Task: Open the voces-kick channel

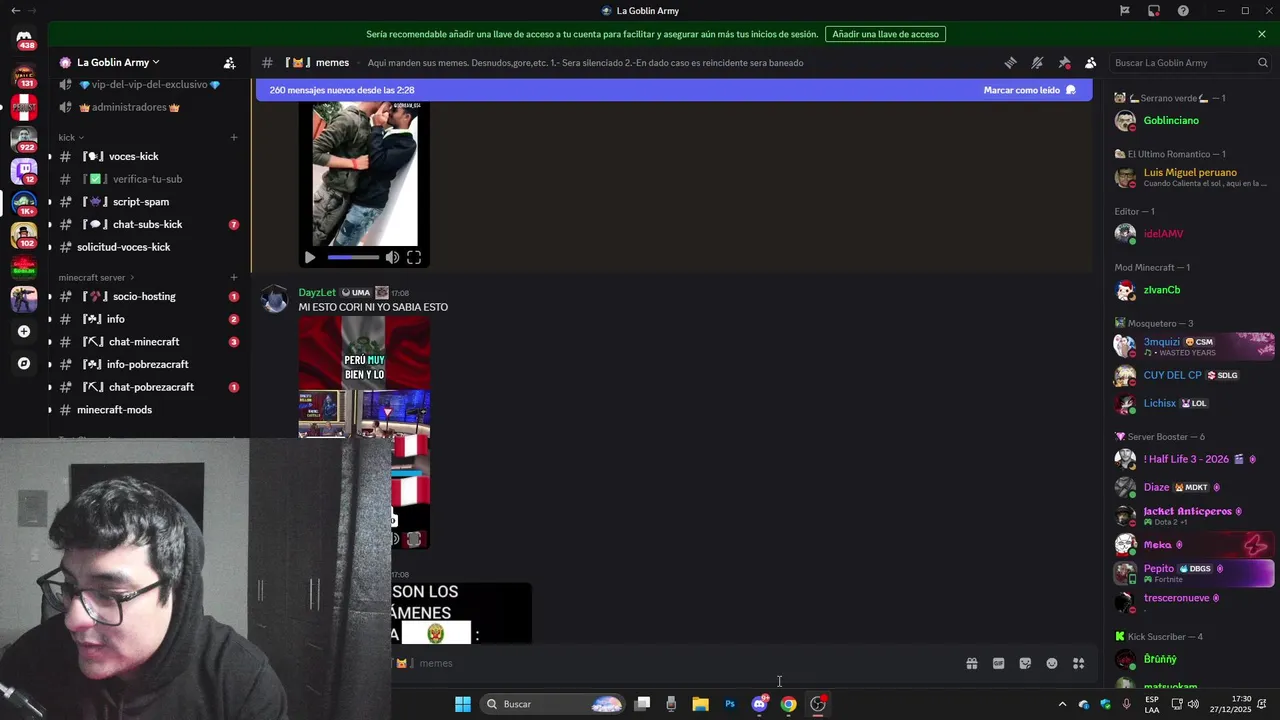Action: [148, 156]
